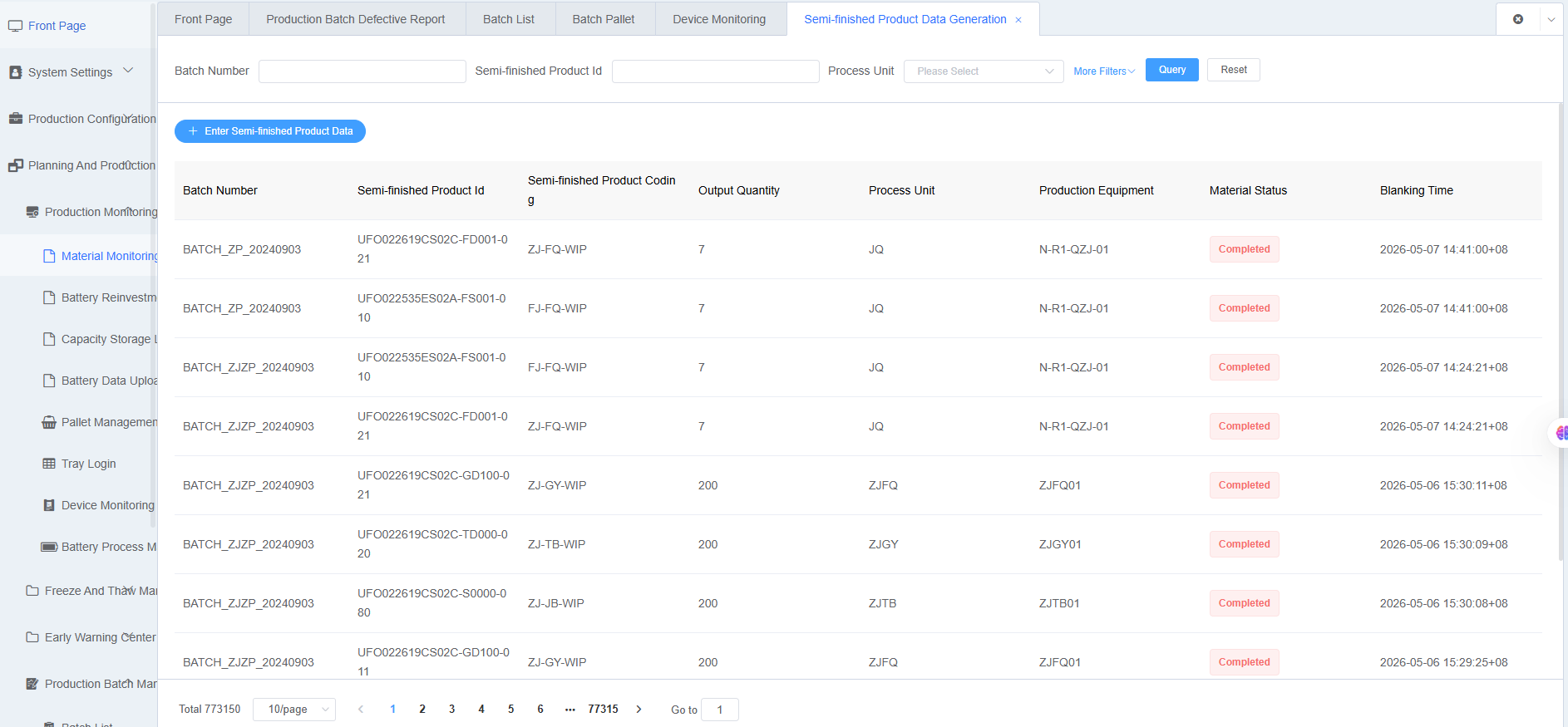Click the Query button
The width and height of the screenshot is (1568, 727).
(x=1172, y=70)
